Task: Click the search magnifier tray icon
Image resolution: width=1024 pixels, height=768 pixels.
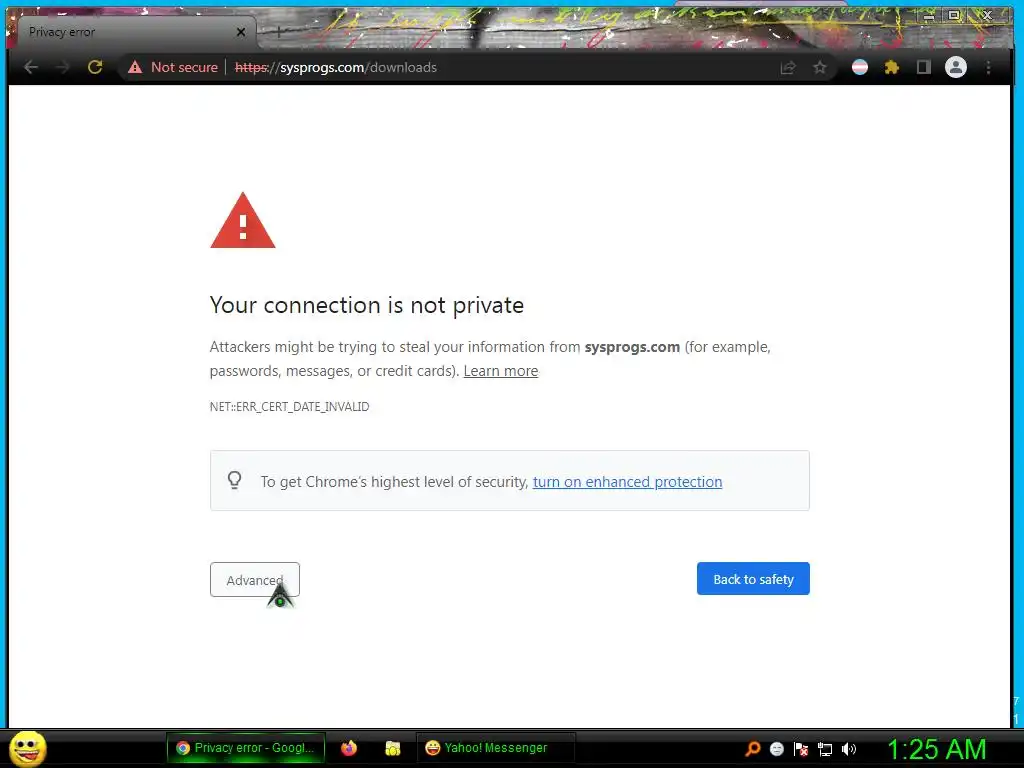Action: tap(752, 749)
